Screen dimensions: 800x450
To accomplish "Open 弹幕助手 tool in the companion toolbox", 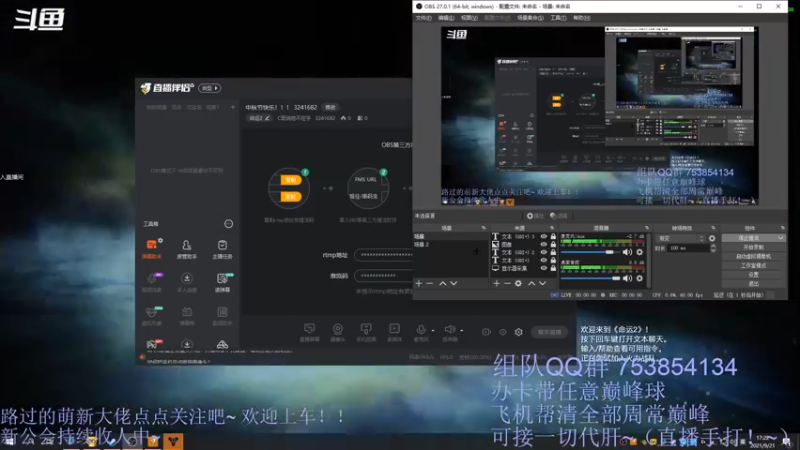I will 152,249.
